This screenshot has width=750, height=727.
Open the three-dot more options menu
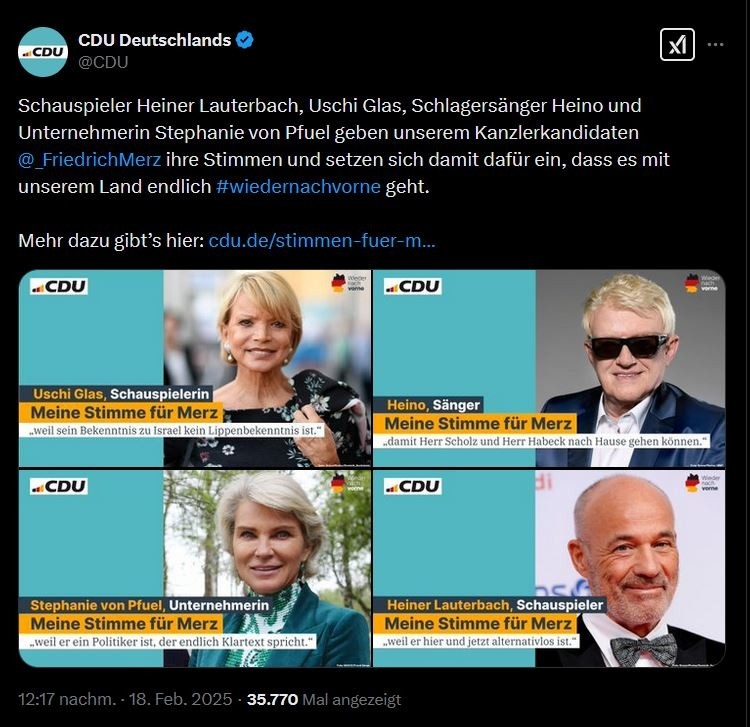(x=716, y=44)
